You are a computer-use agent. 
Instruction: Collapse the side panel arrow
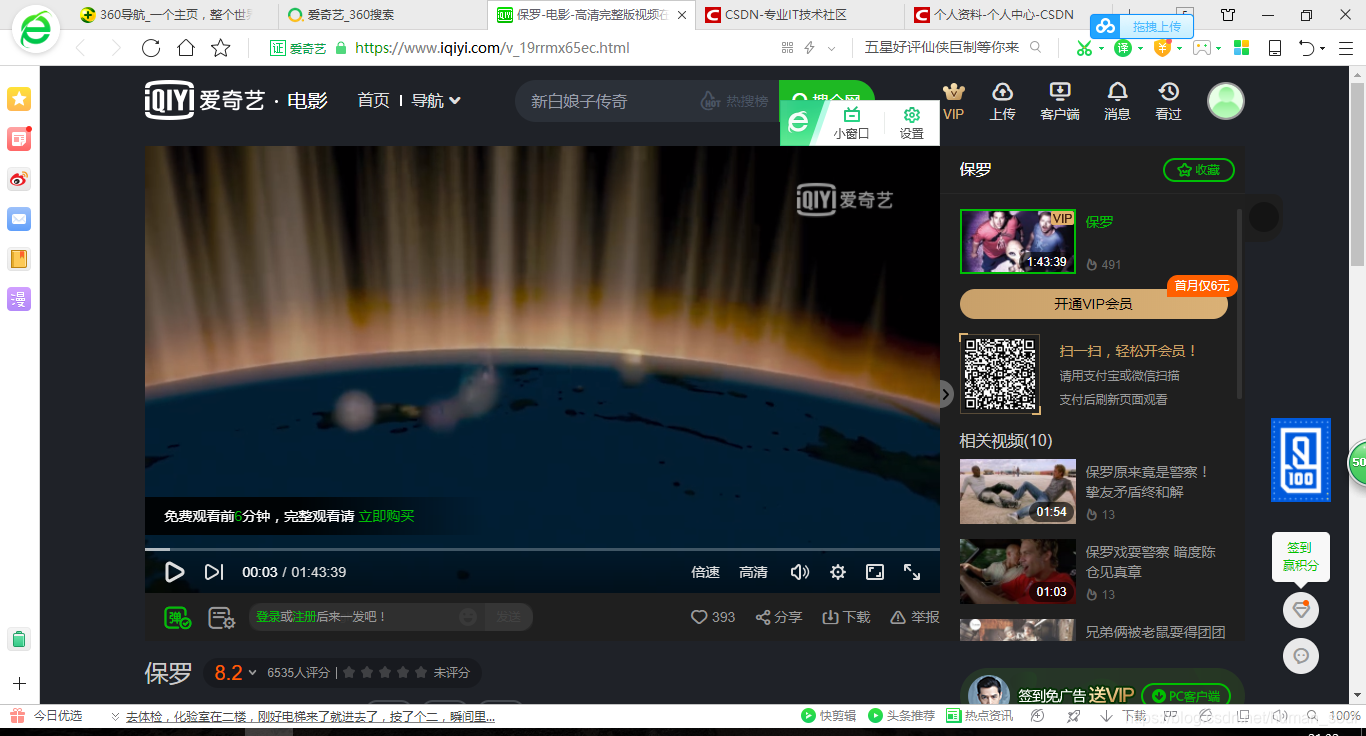pyautogui.click(x=946, y=394)
